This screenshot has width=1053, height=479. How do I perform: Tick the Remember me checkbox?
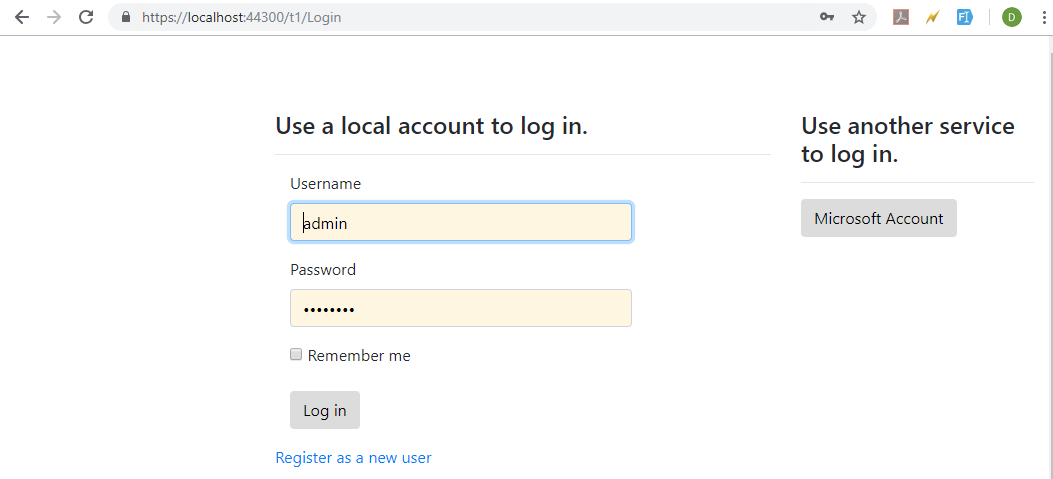click(x=296, y=354)
